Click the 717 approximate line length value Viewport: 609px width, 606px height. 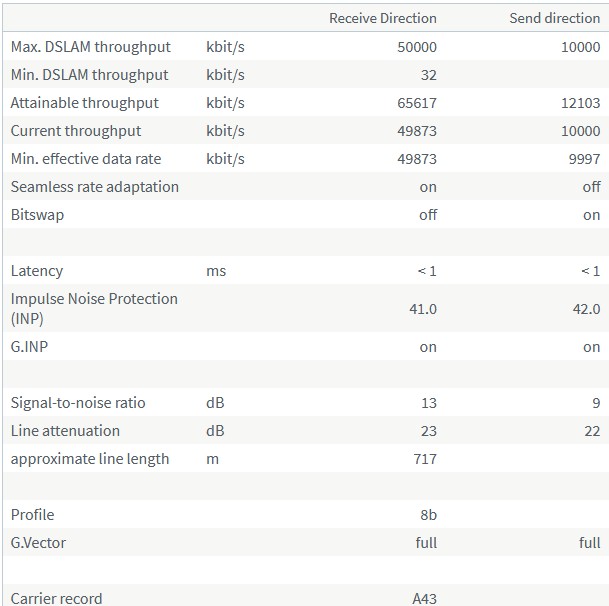tap(424, 459)
